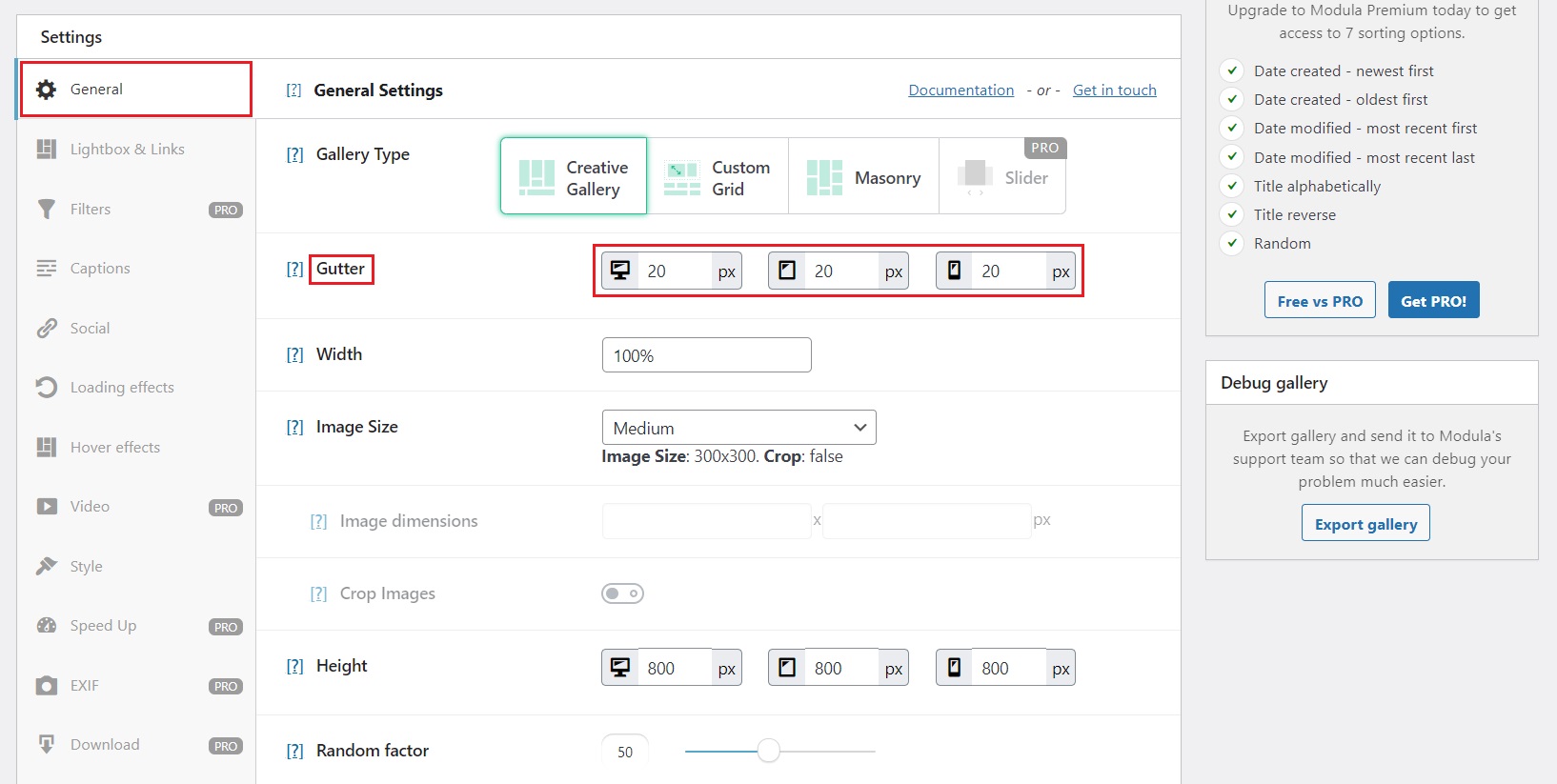Click the EXIF camera icon
This screenshot has width=1557, height=784.
(x=46, y=686)
